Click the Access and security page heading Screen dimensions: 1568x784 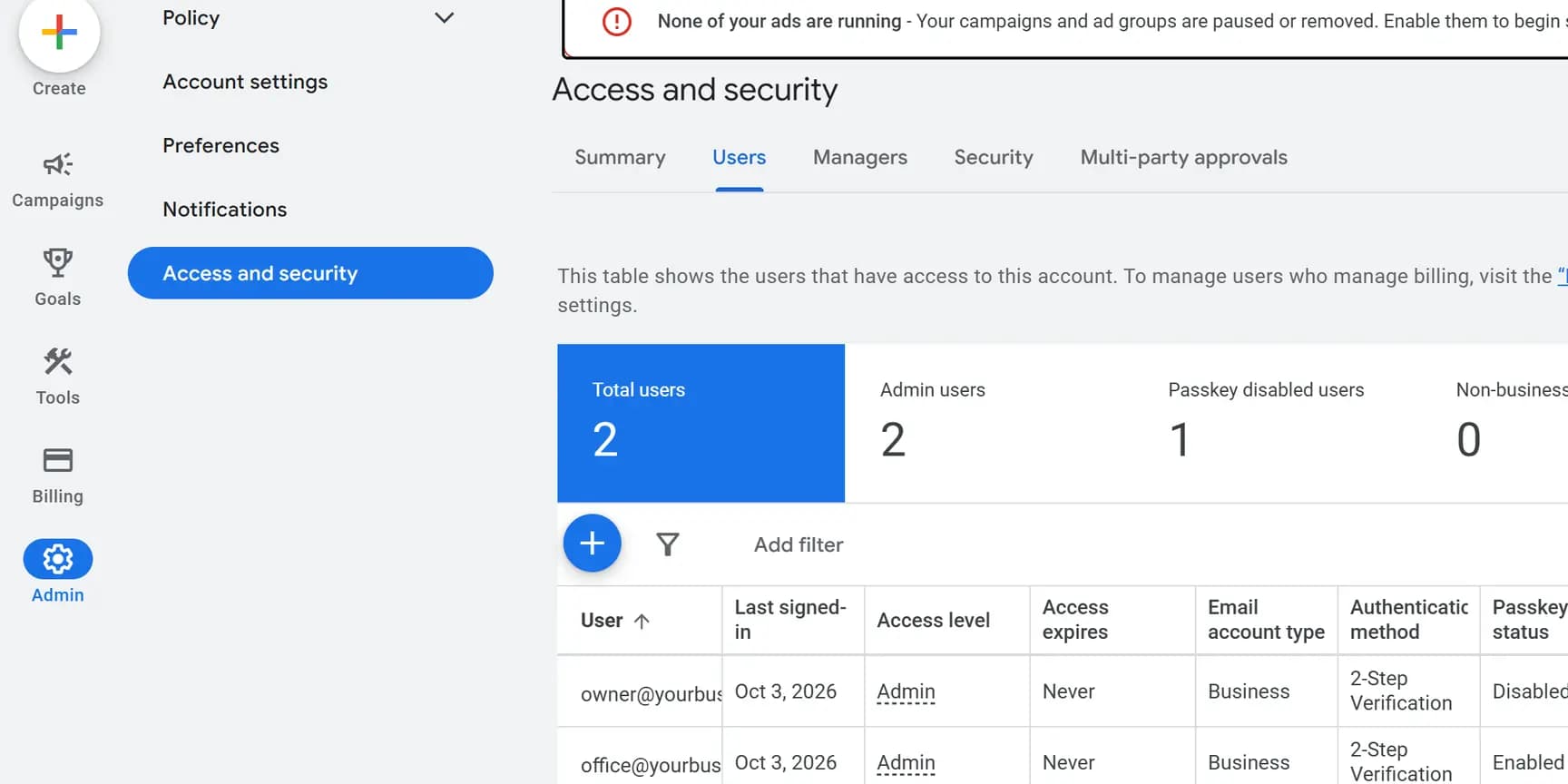coord(694,90)
